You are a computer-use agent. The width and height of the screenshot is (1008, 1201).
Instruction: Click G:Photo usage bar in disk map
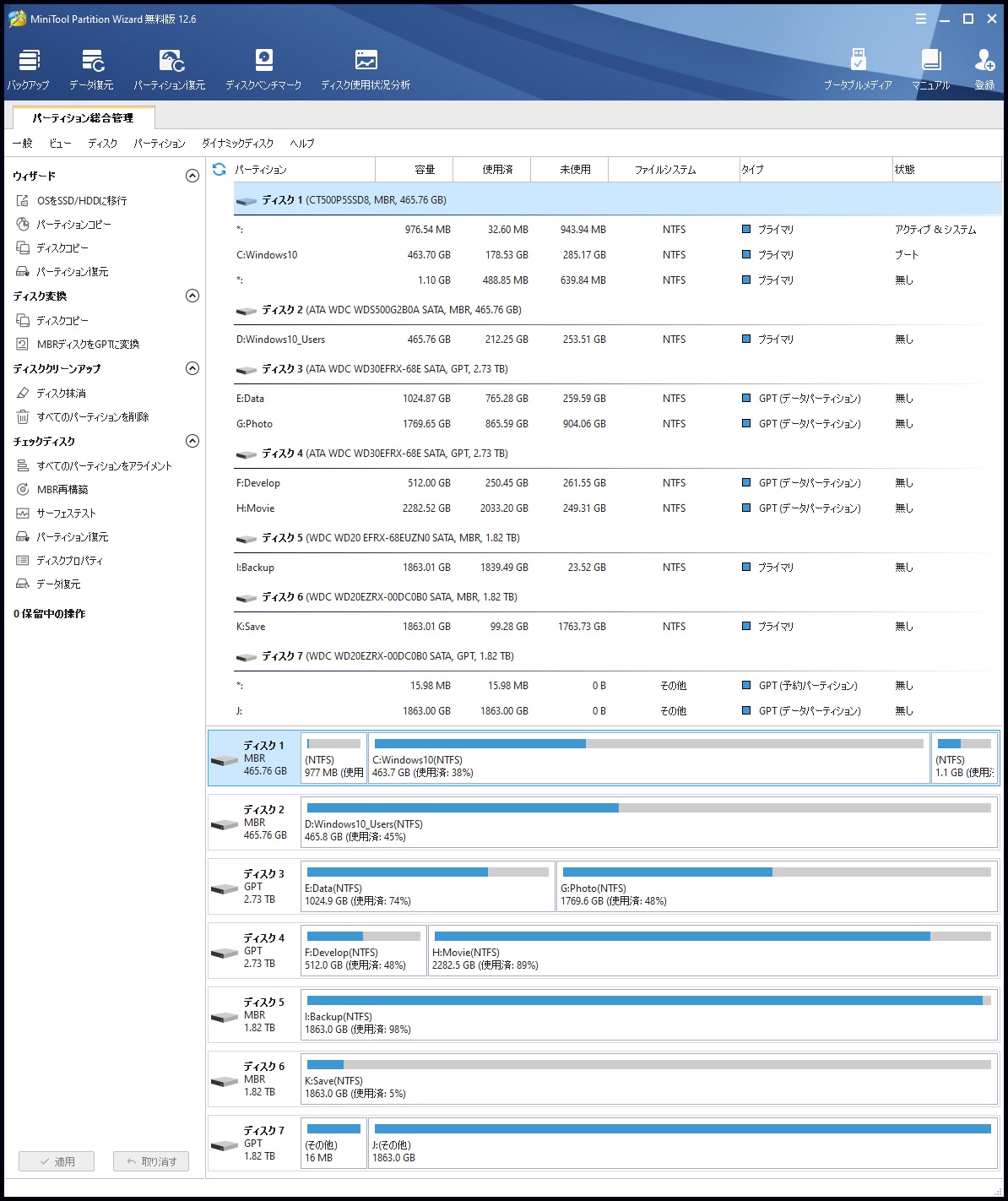click(777, 872)
